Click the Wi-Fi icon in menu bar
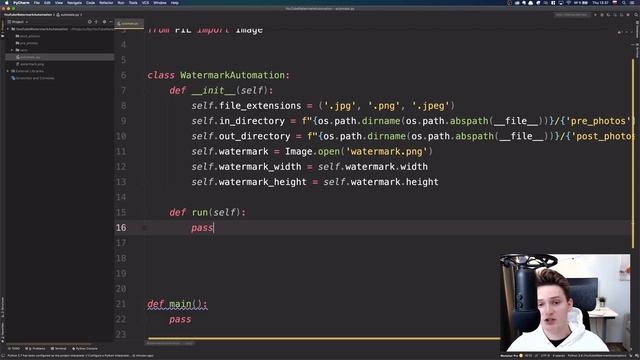This screenshot has height=360, width=640. [x=568, y=3]
